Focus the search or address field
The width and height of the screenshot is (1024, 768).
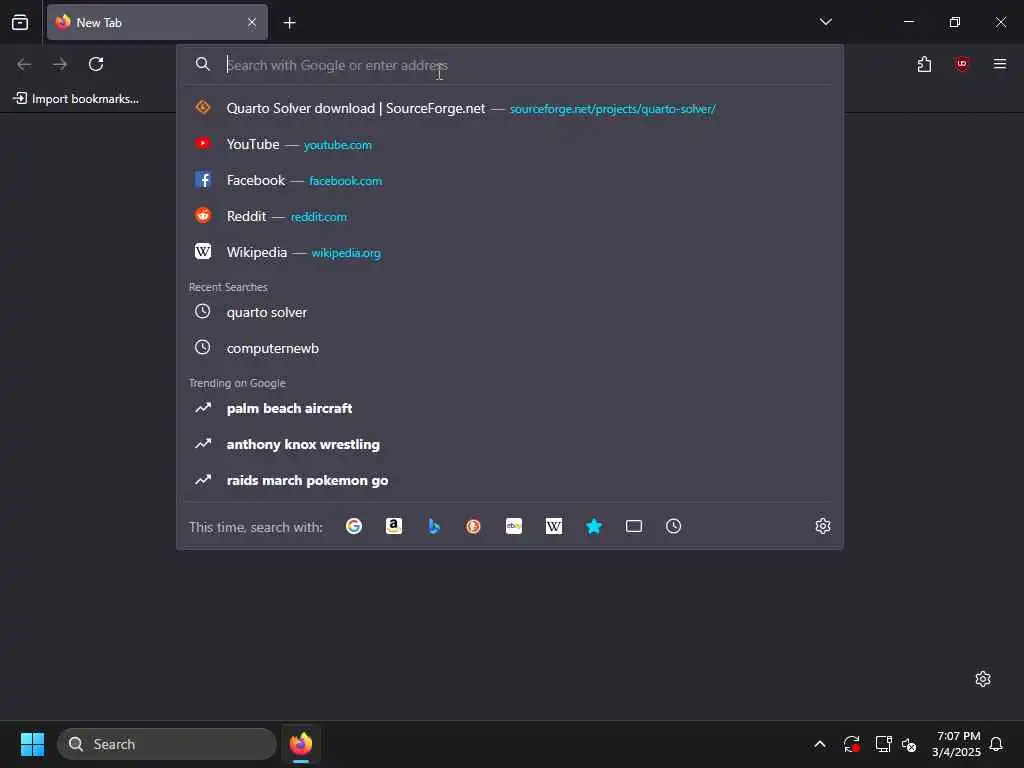coord(509,65)
